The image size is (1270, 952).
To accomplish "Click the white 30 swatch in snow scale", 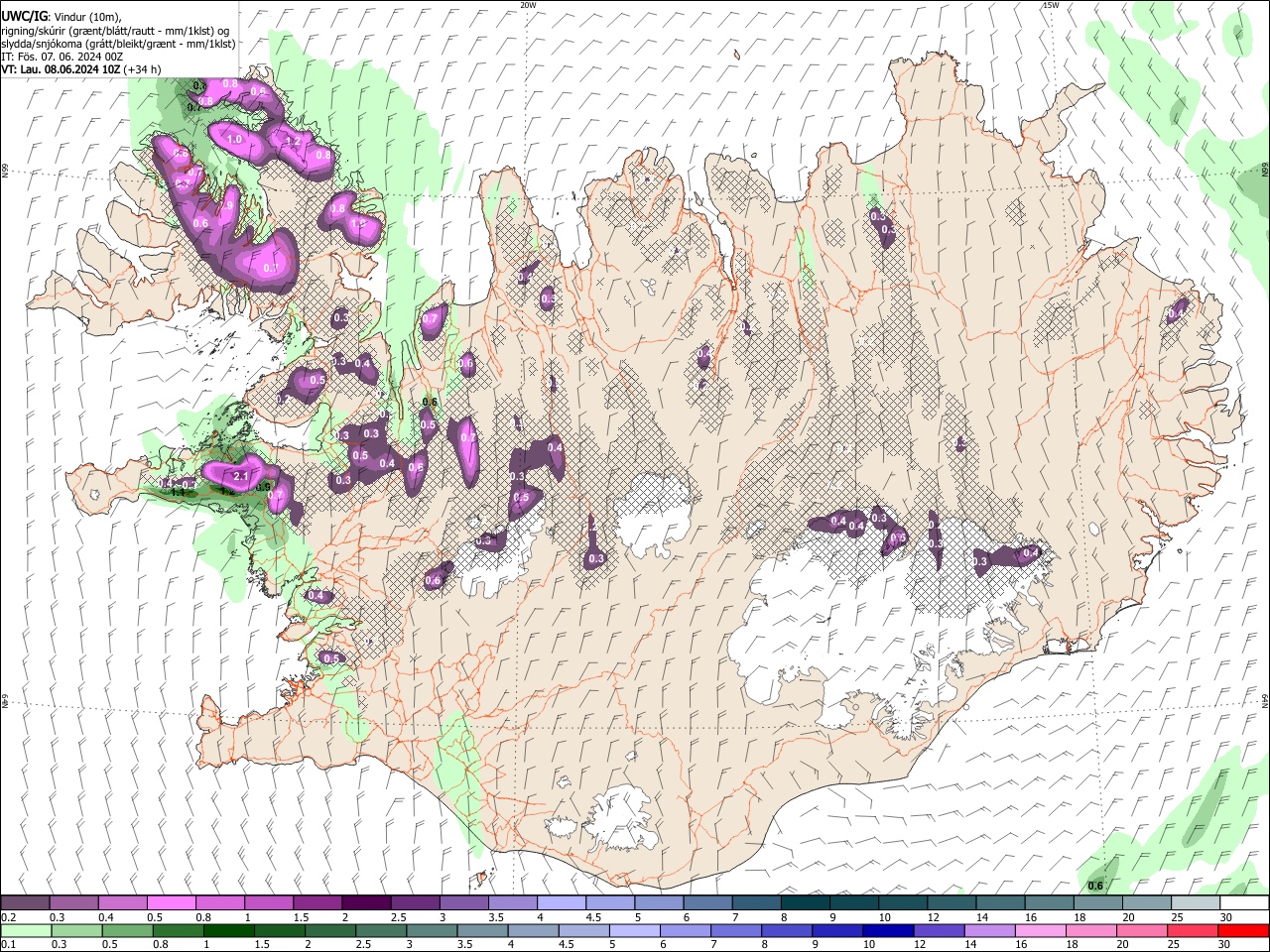I will [1244, 903].
